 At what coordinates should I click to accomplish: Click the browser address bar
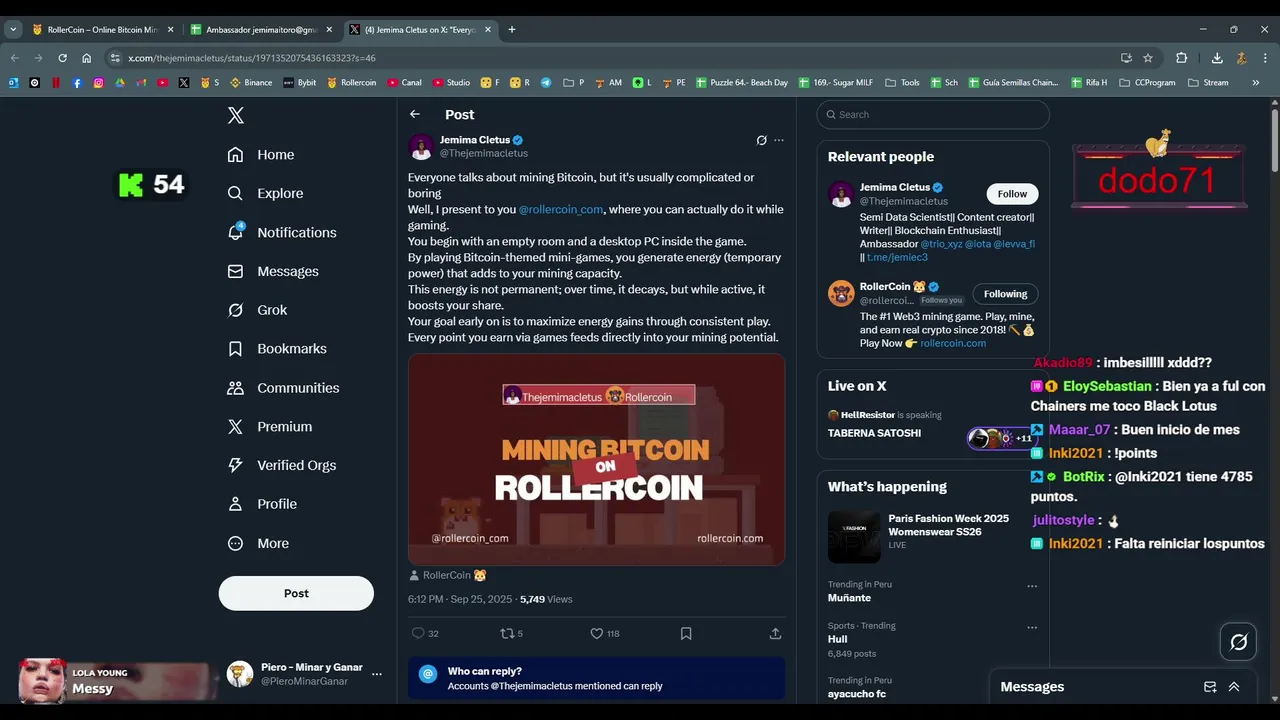point(615,58)
